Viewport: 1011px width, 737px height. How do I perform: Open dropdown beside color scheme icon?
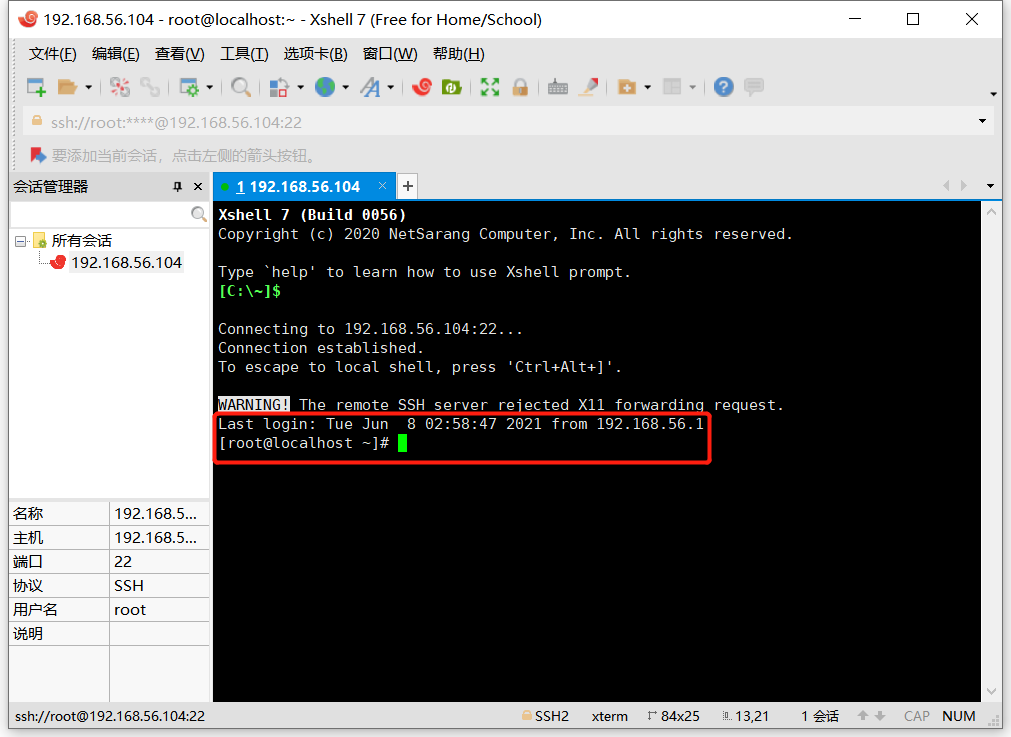300,87
